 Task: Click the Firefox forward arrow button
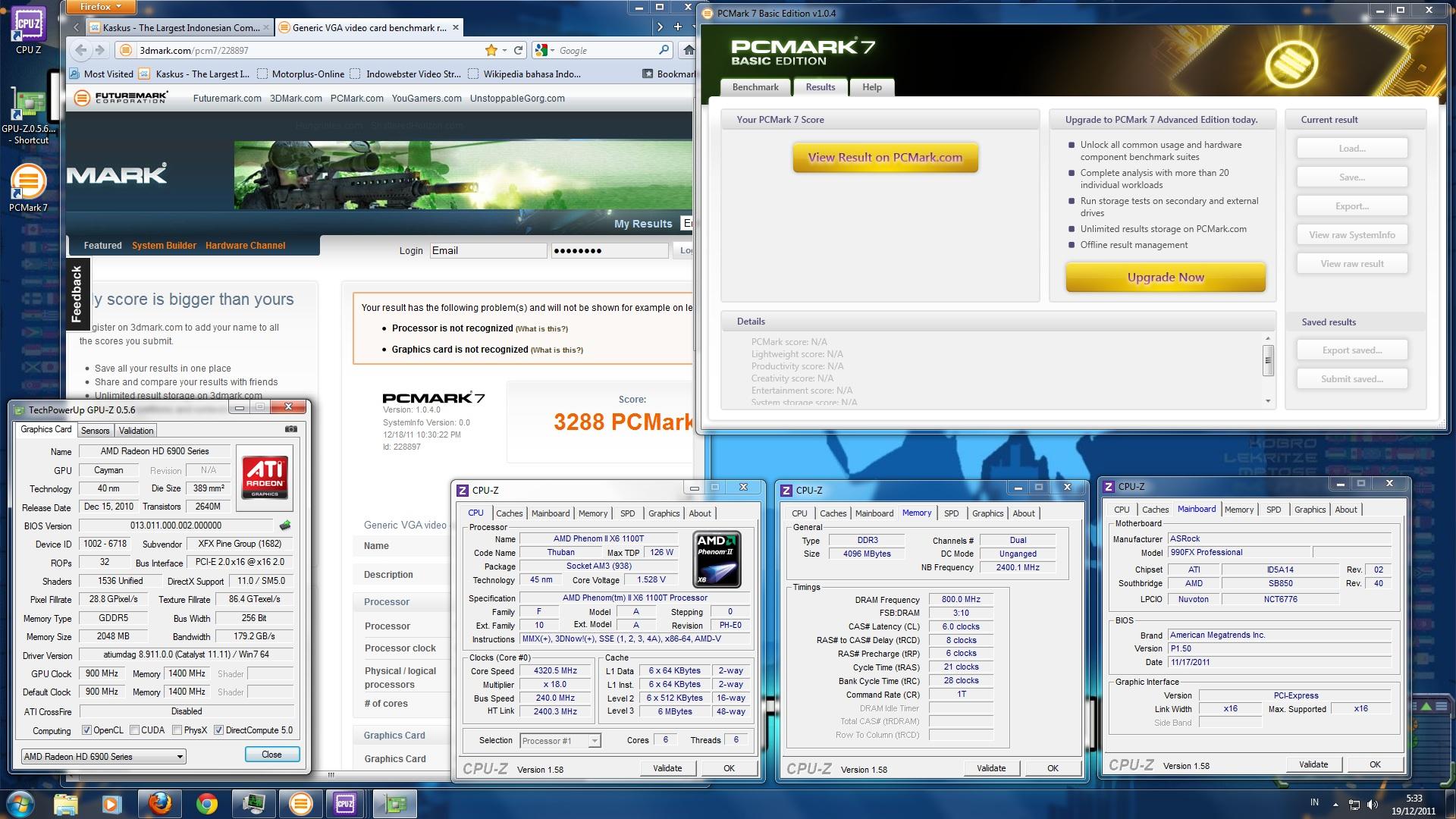pos(99,50)
